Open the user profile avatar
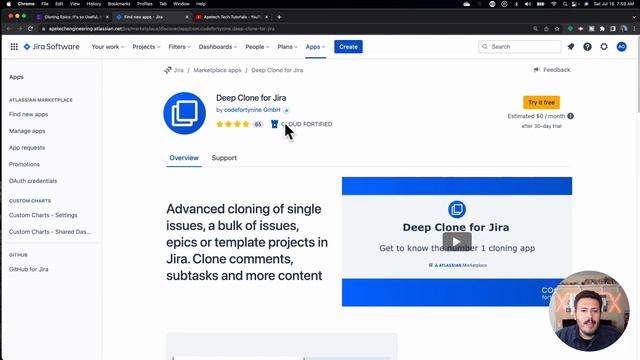Image resolution: width=640 pixels, height=360 pixels. click(621, 47)
